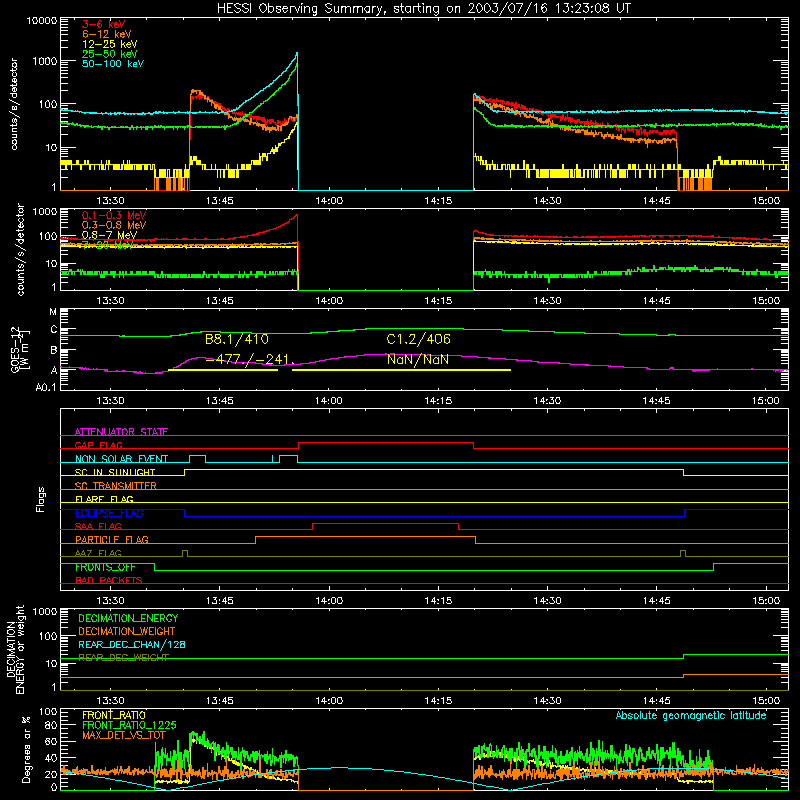Click the FRONT_RATIO_1225 legend label
This screenshot has height=800, width=800.
click(x=129, y=725)
